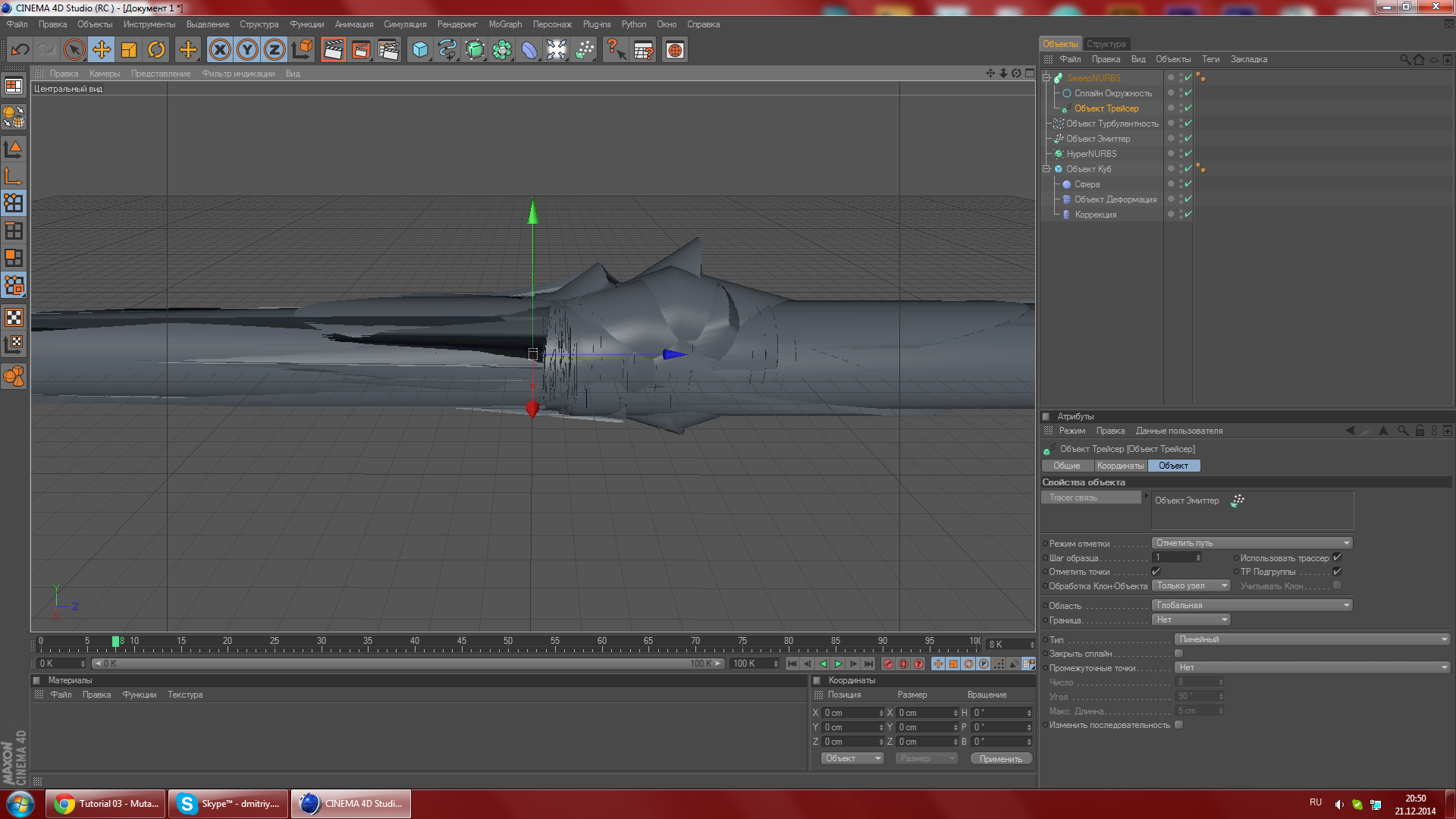Select the Rotate tool icon
1456x819 pixels.
pos(156,50)
